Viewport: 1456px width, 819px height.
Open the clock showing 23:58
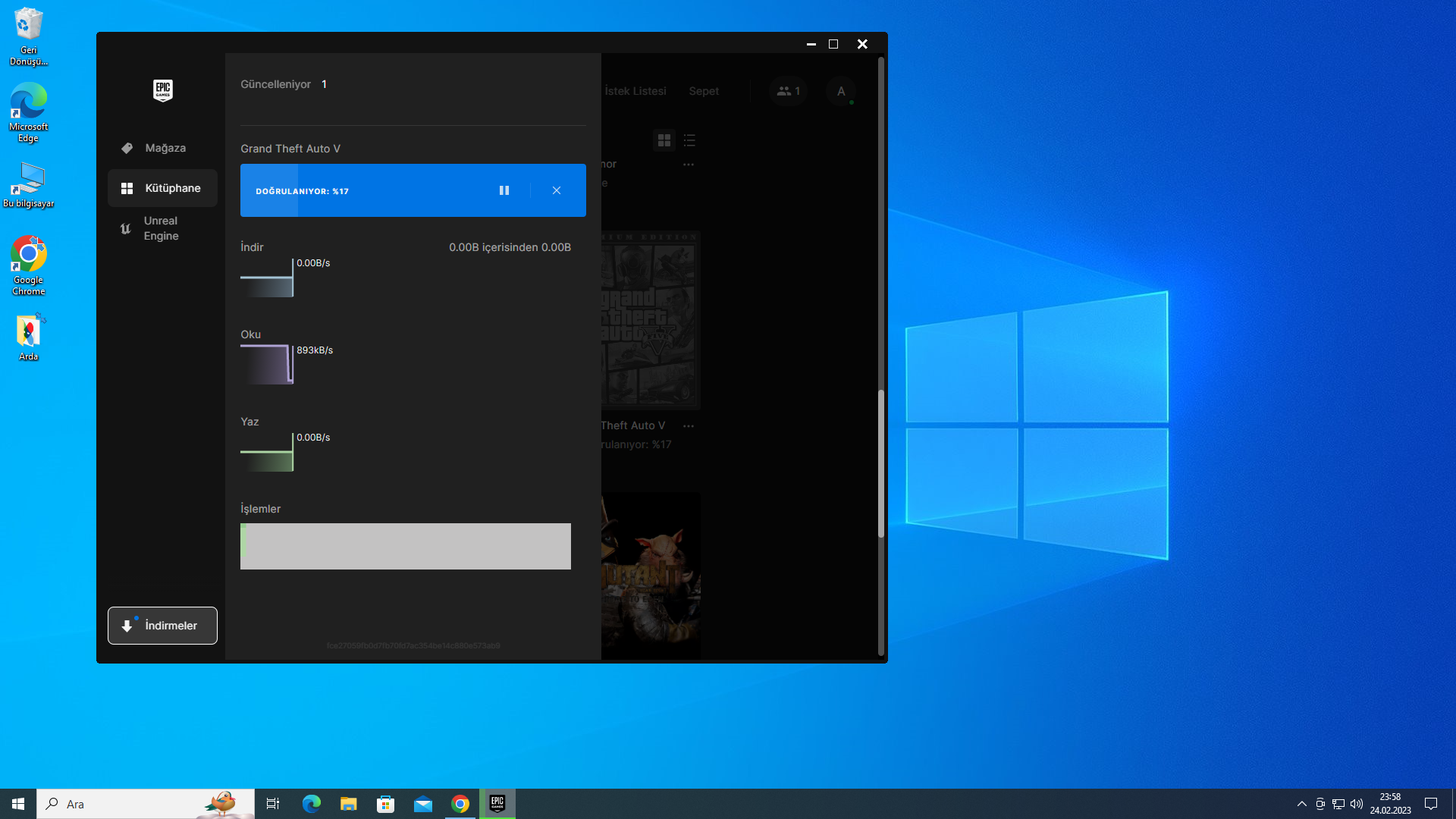tap(1390, 804)
